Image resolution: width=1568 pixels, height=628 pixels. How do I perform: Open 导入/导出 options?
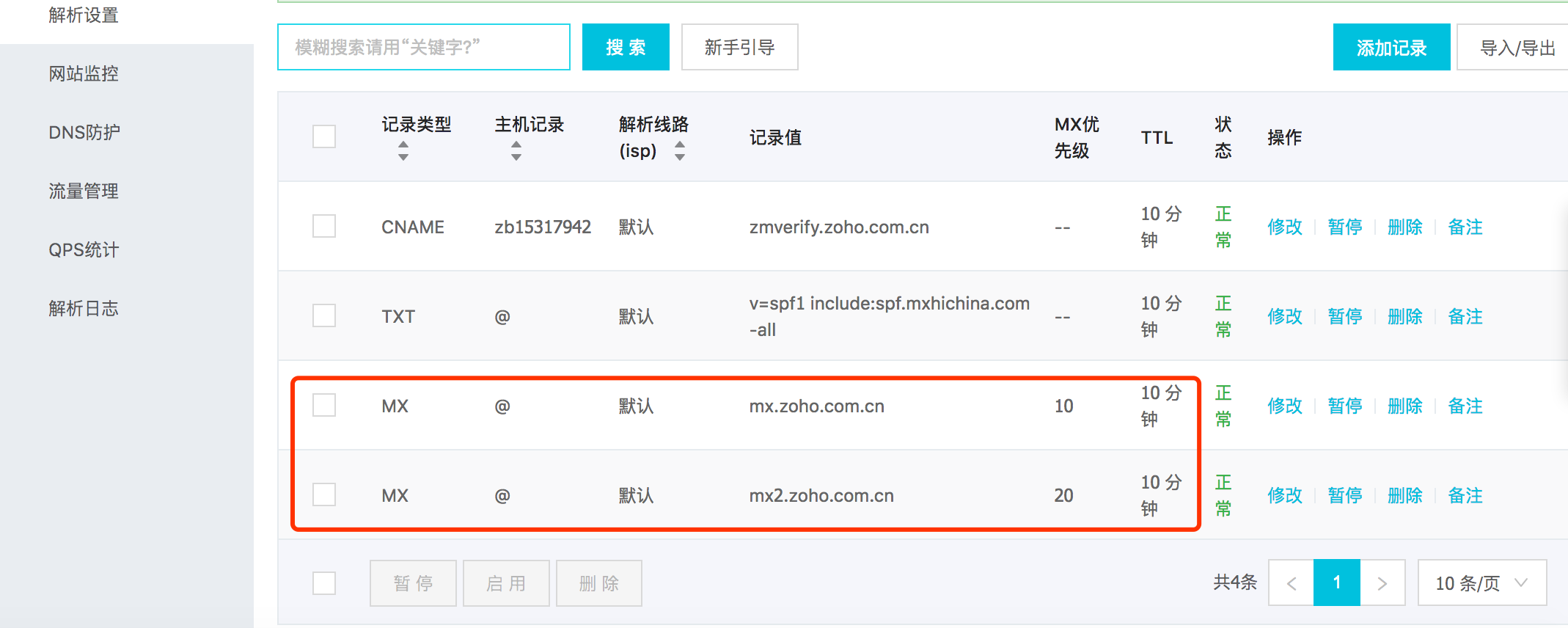[x=1512, y=47]
